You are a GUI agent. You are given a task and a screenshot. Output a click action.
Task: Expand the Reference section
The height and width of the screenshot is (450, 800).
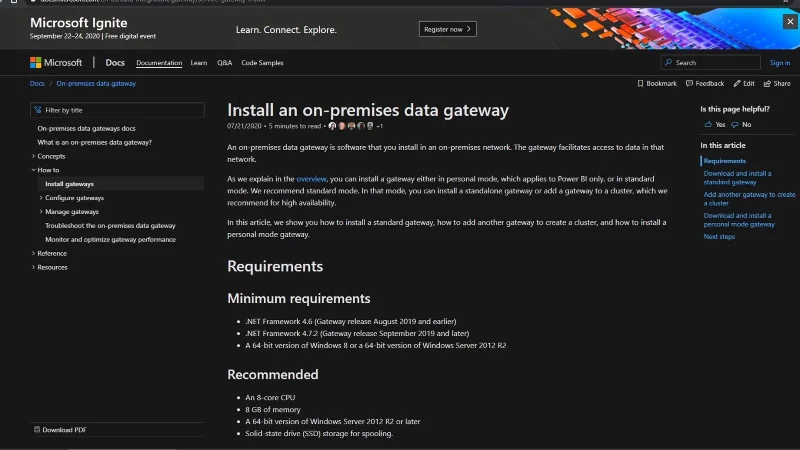tap(34, 253)
